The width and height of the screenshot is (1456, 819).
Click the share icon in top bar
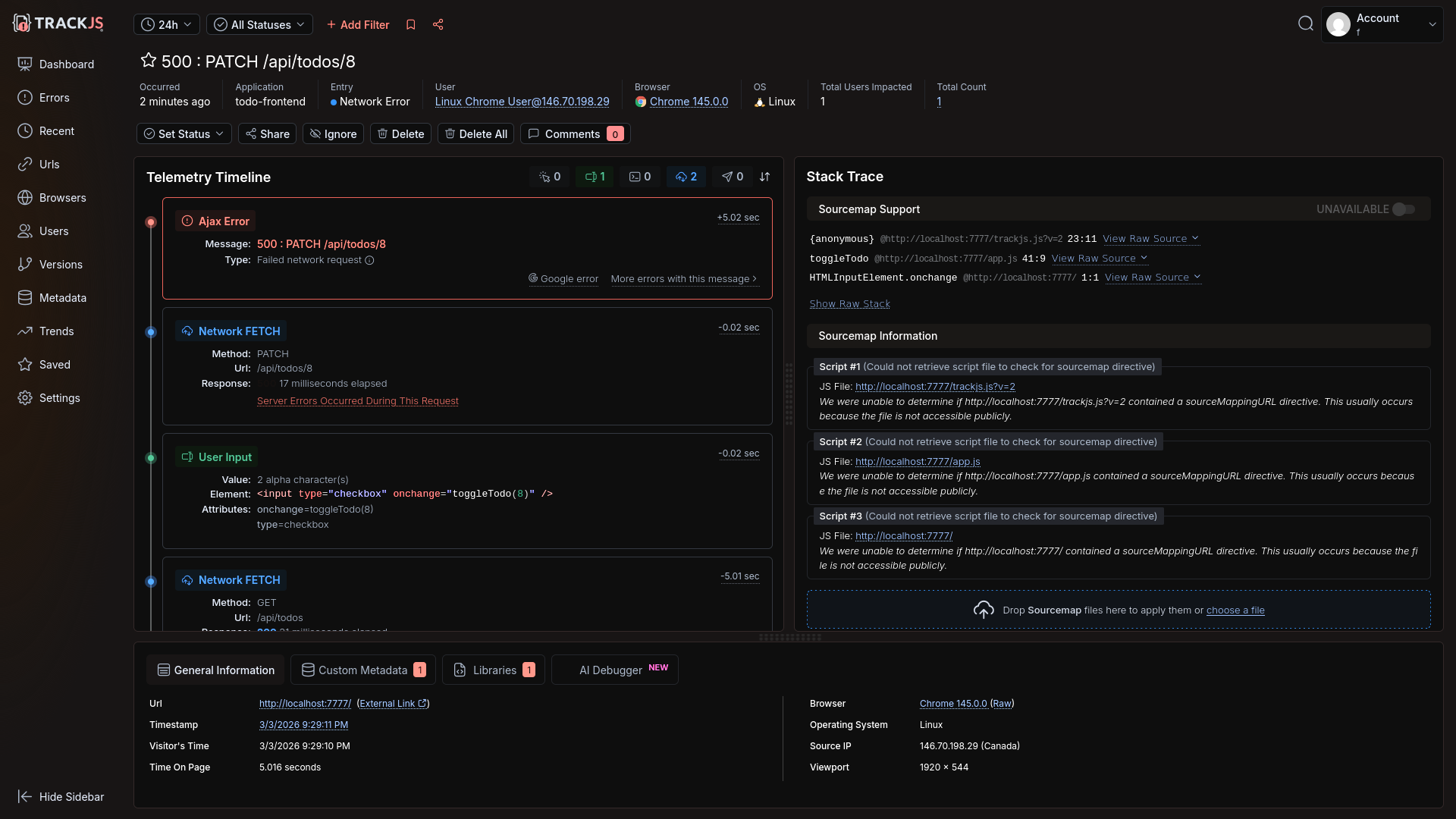point(438,25)
